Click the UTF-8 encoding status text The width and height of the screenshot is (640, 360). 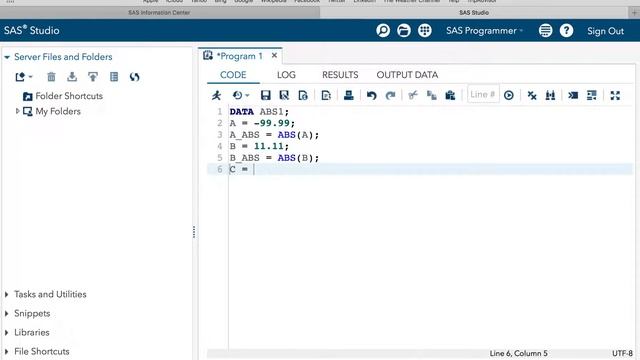[x=622, y=353]
